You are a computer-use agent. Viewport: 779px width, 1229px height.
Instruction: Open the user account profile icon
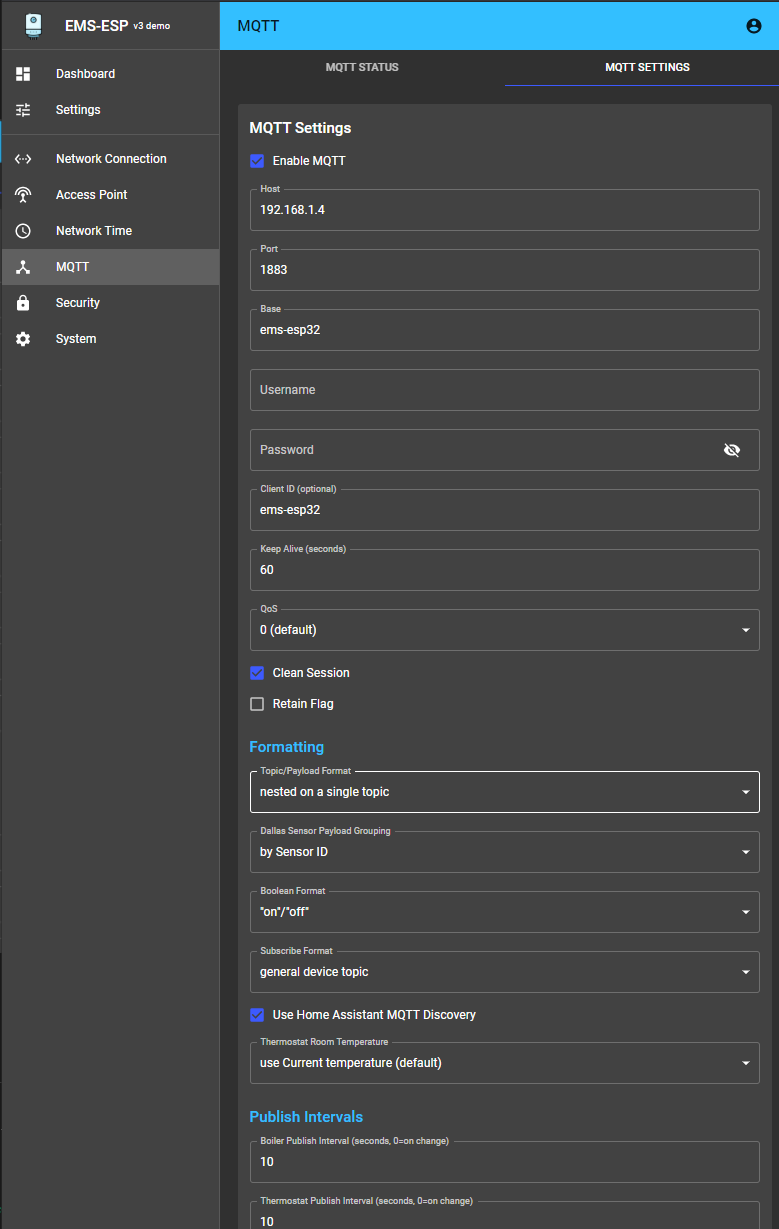[754, 26]
